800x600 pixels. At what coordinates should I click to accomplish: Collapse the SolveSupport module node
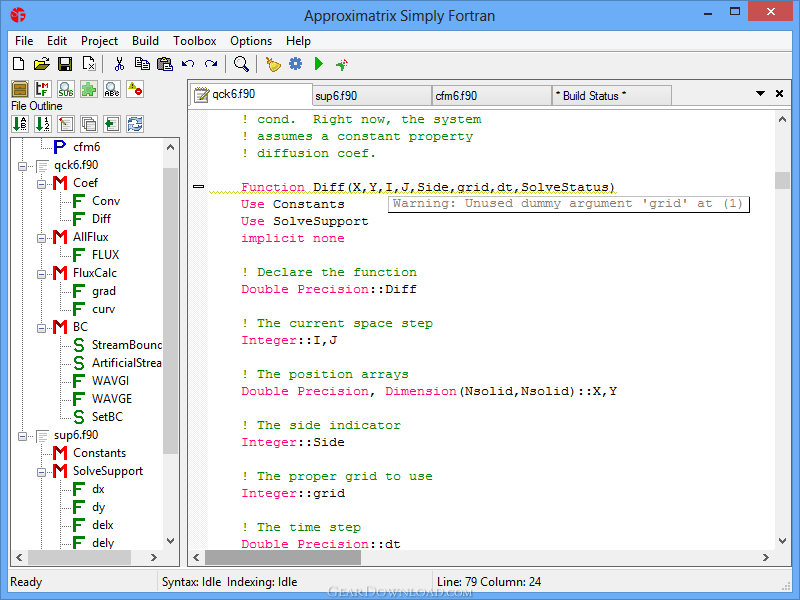[x=41, y=472]
